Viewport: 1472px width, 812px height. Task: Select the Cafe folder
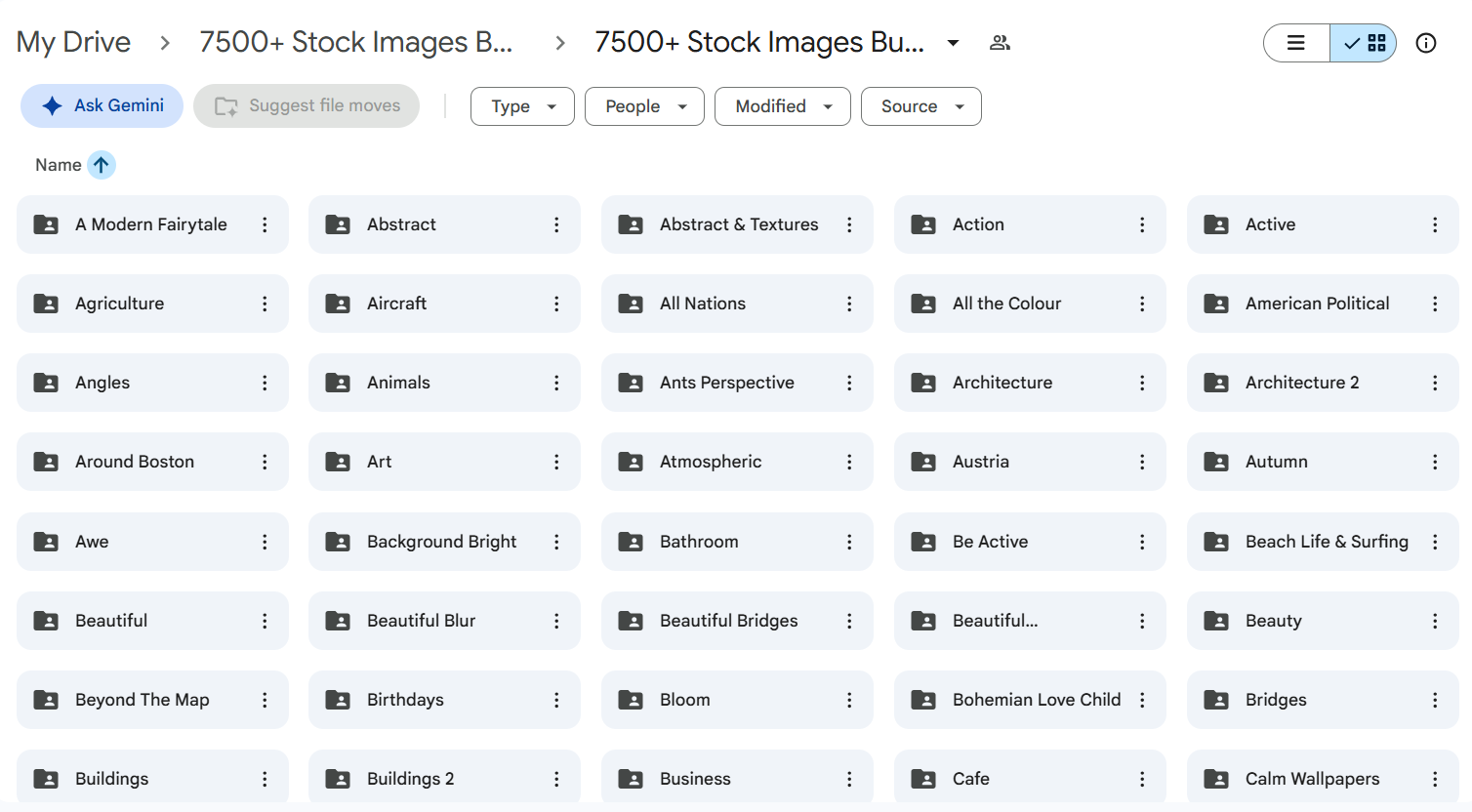(x=1030, y=779)
